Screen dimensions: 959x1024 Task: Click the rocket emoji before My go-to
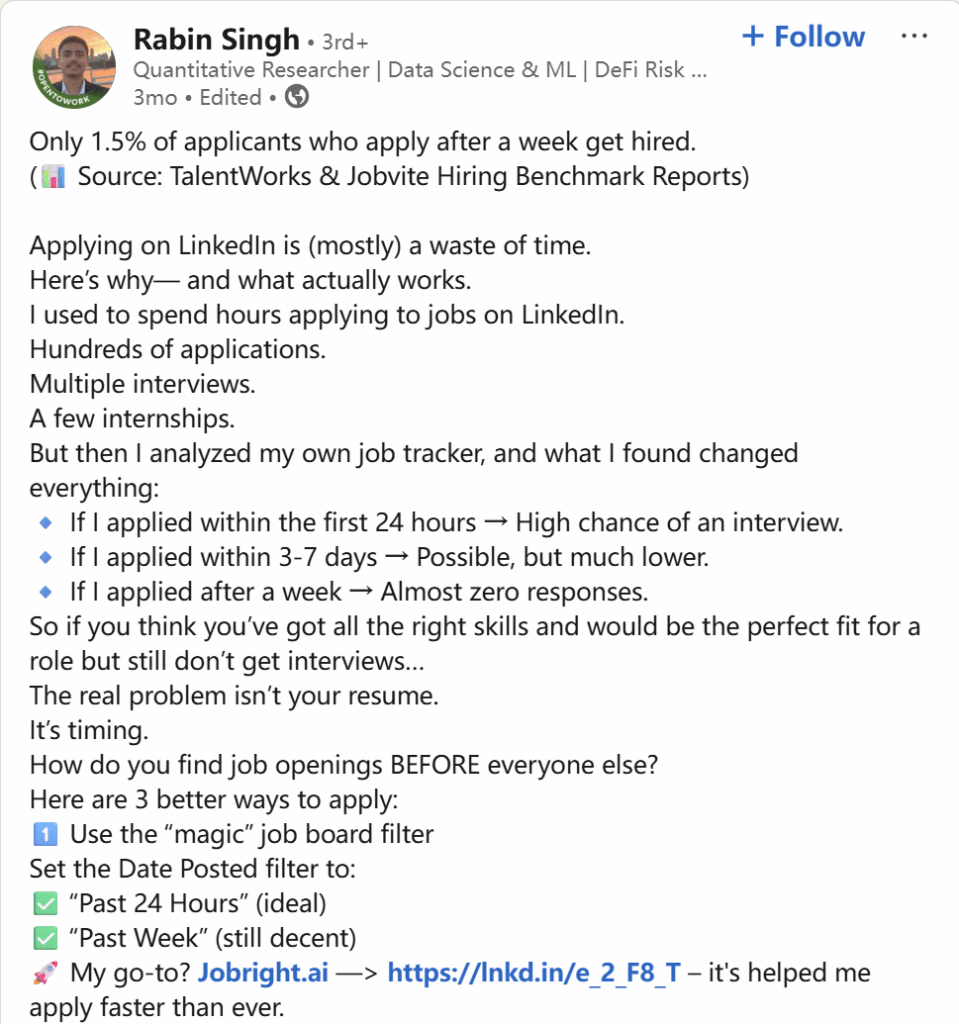45,973
